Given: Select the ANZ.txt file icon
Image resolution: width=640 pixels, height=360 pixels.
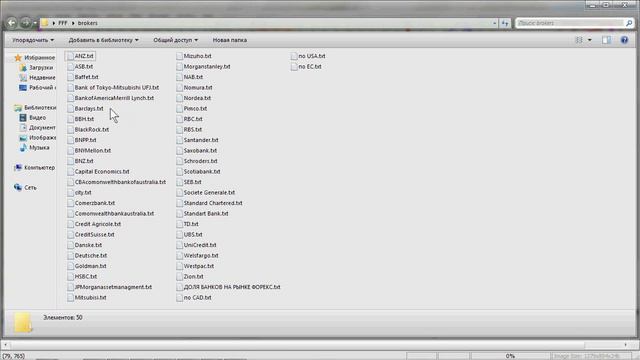Looking at the screenshot, I should 70,56.
